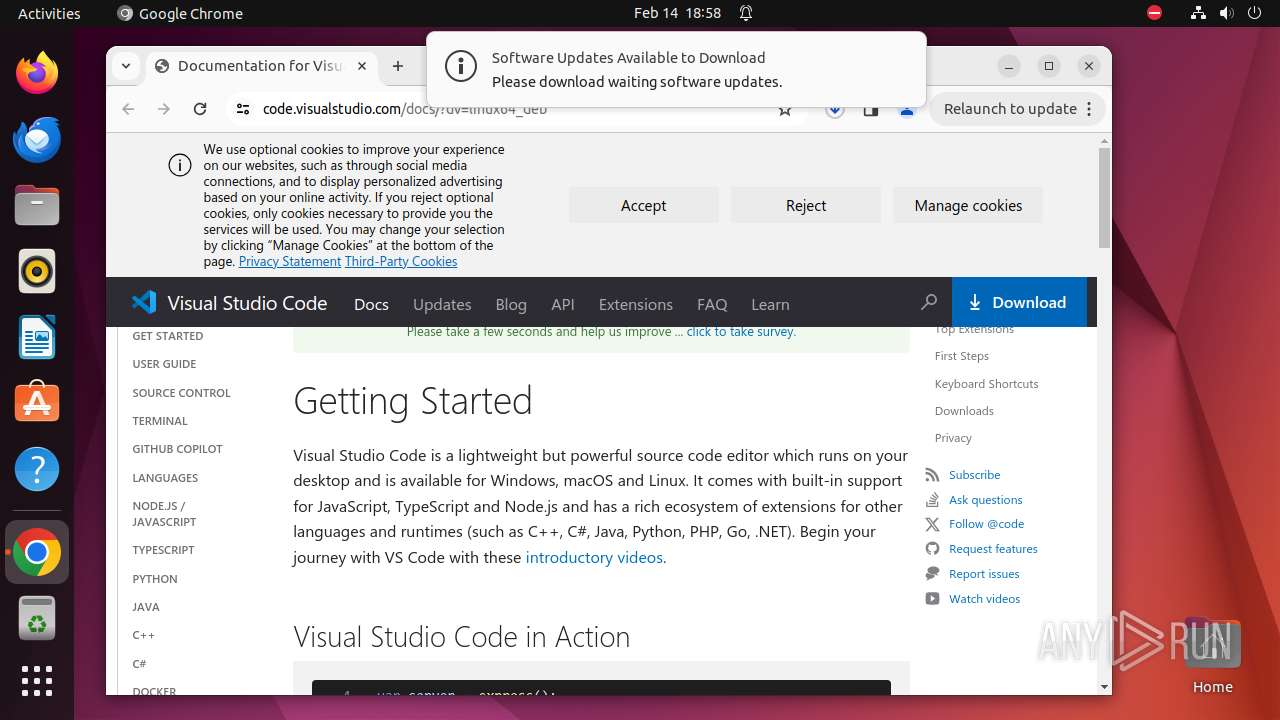The image size is (1280, 720).
Task: Expand TYPESCRIPT docs section
Action: (x=163, y=550)
